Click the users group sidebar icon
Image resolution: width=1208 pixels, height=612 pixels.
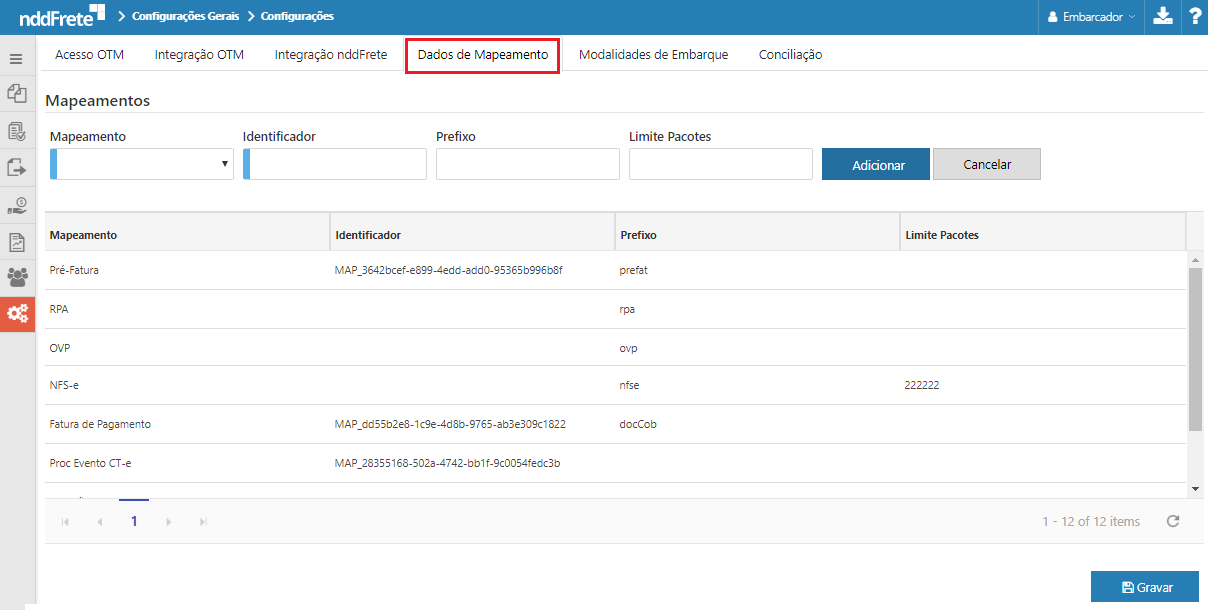tap(16, 278)
